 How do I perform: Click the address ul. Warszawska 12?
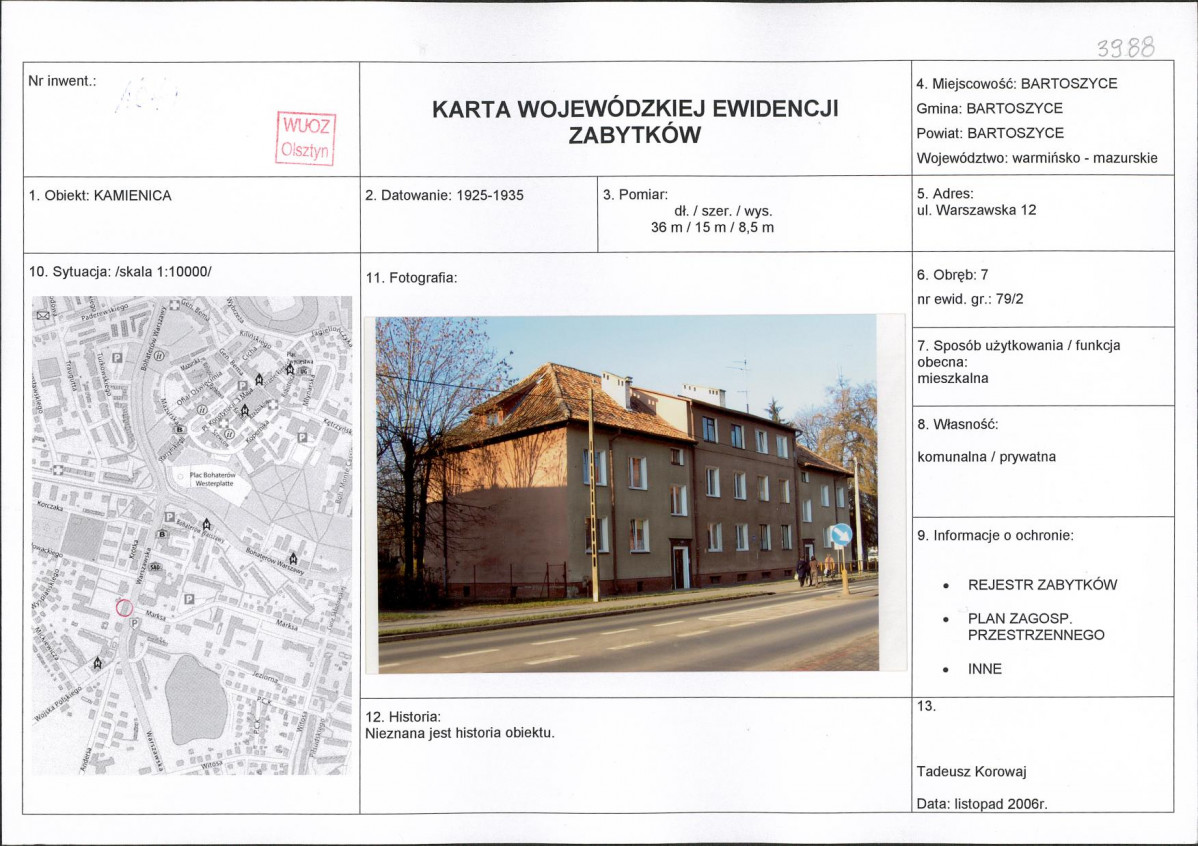(976, 210)
